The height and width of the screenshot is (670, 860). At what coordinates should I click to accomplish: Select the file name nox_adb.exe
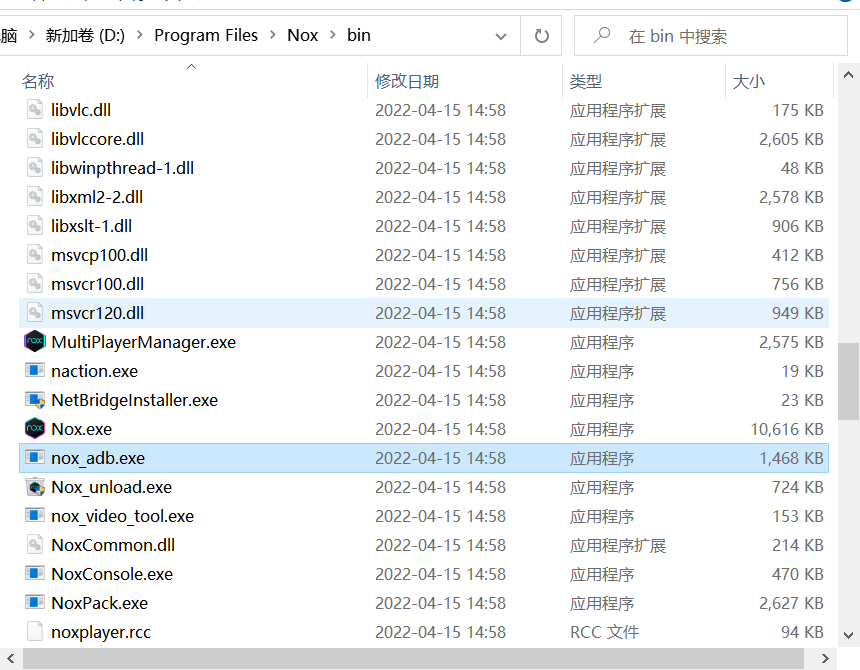click(98, 458)
